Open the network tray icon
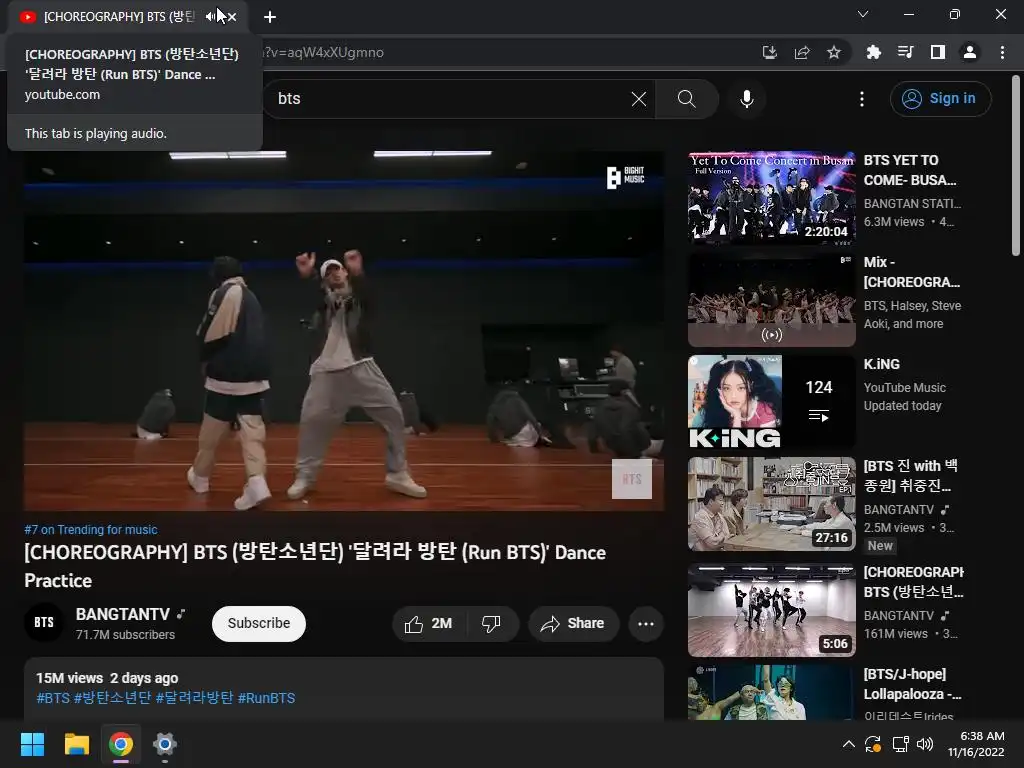1024x768 pixels. pos(901,744)
